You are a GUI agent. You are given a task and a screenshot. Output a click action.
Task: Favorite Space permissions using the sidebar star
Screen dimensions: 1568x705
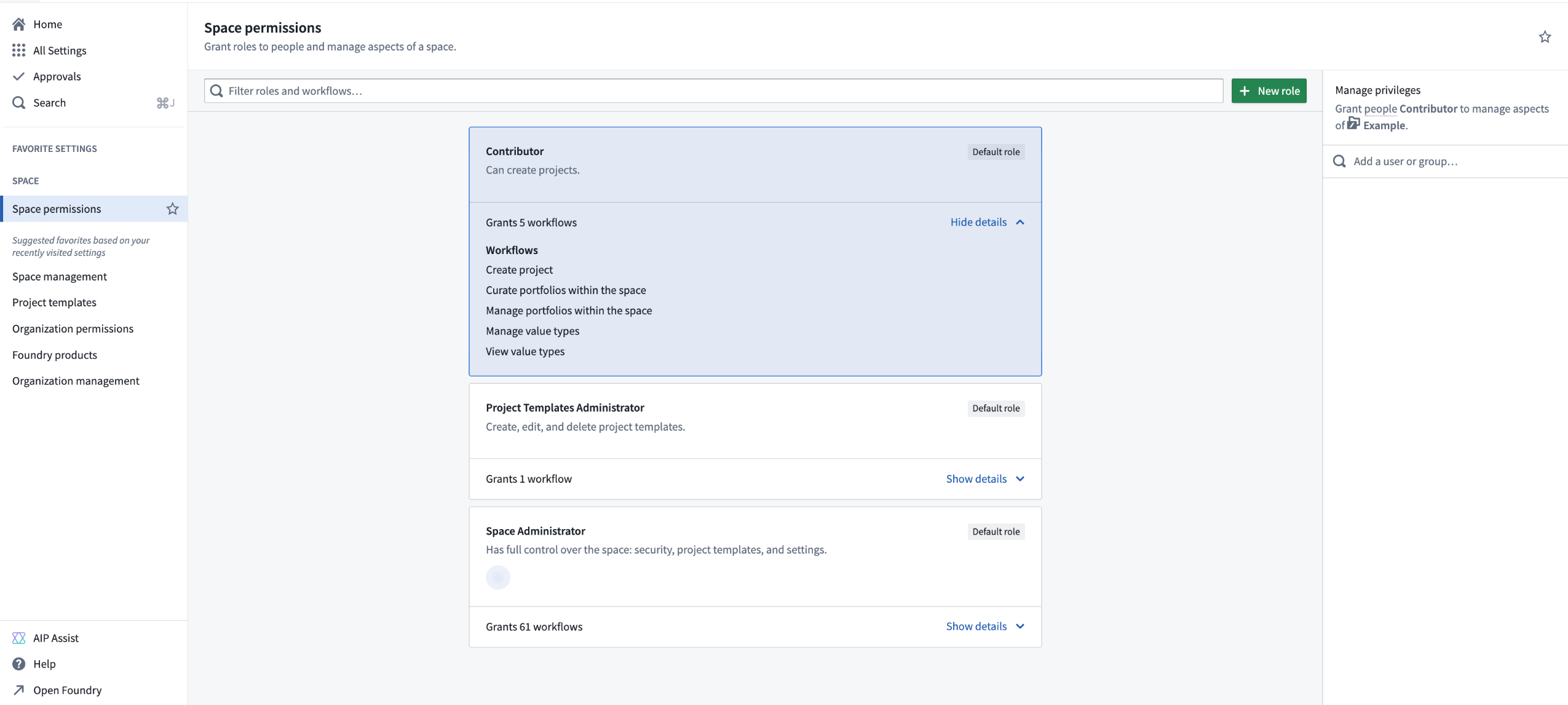pos(172,209)
